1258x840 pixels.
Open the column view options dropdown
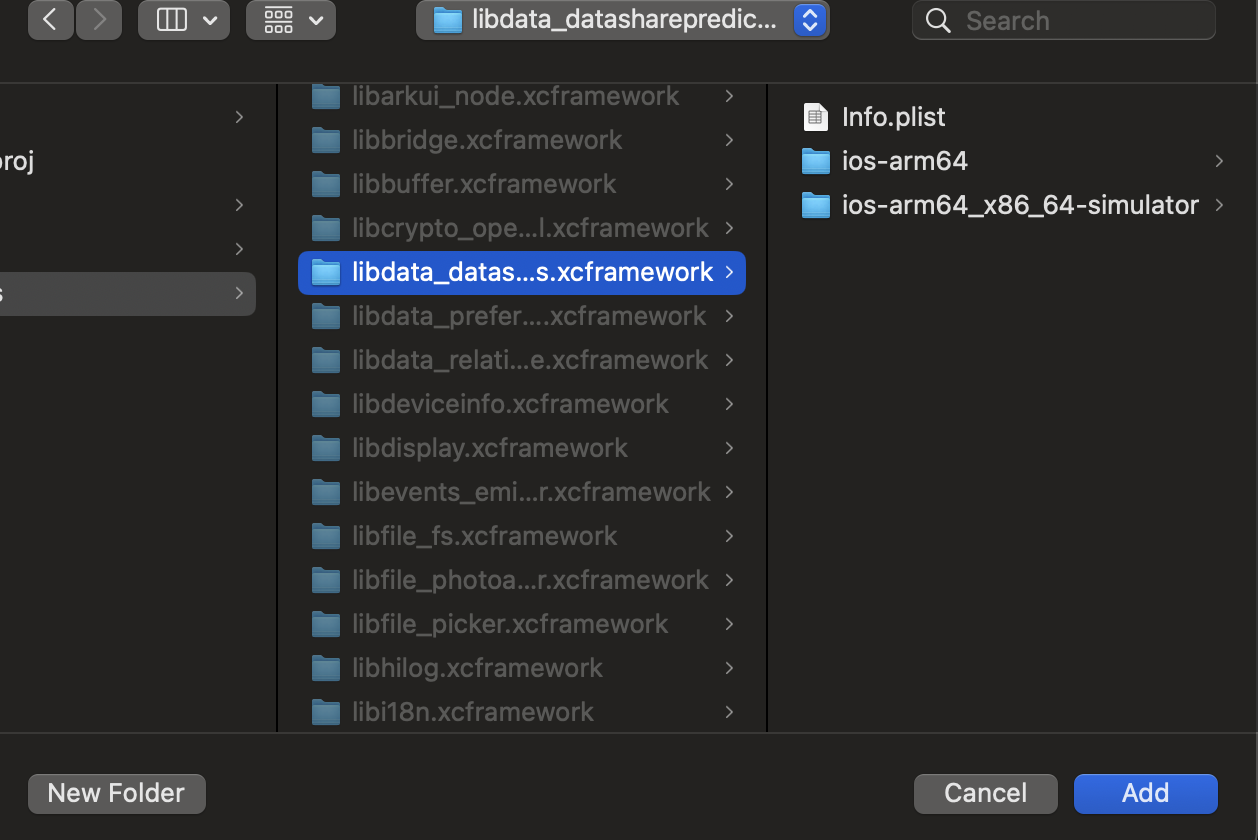point(184,20)
